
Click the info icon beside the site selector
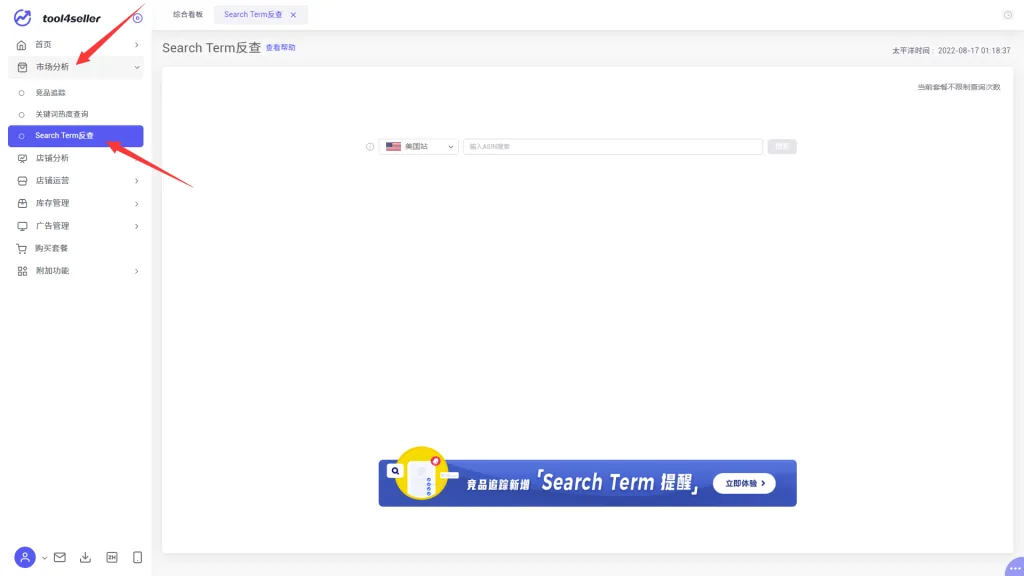[370, 147]
